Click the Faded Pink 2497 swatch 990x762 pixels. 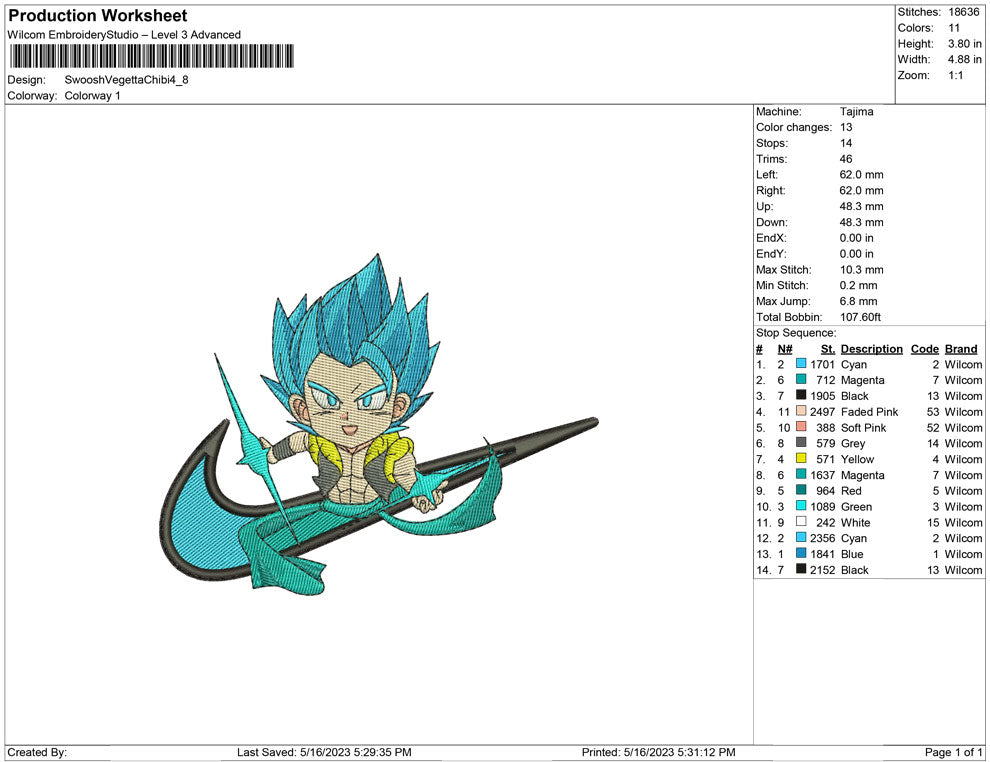pyautogui.click(x=801, y=411)
